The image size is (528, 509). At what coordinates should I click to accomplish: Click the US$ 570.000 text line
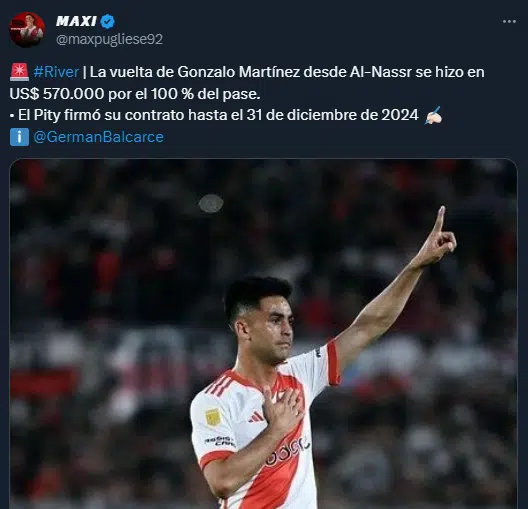(x=135, y=94)
